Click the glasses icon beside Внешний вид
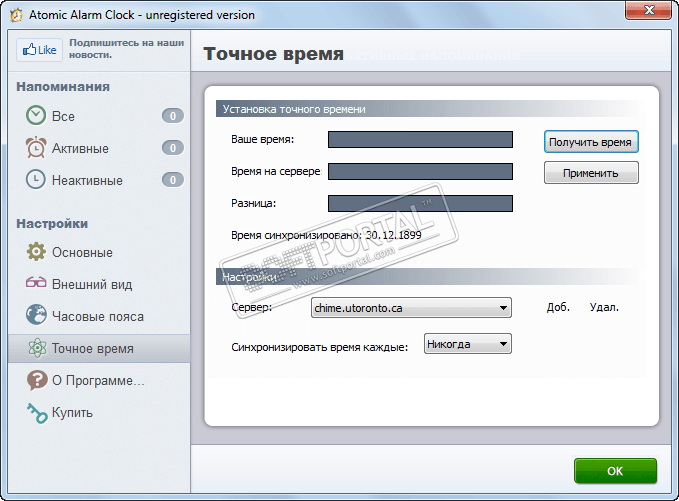Viewport: 679px width, 501px height. coord(36,282)
